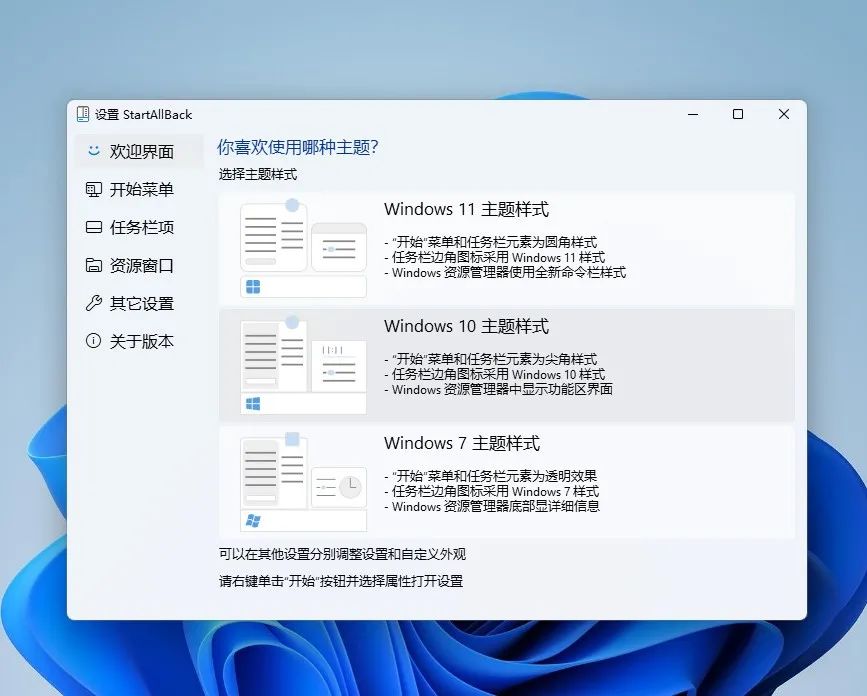
Task: Click the wrench icon beside 其它设置
Action: [93, 303]
